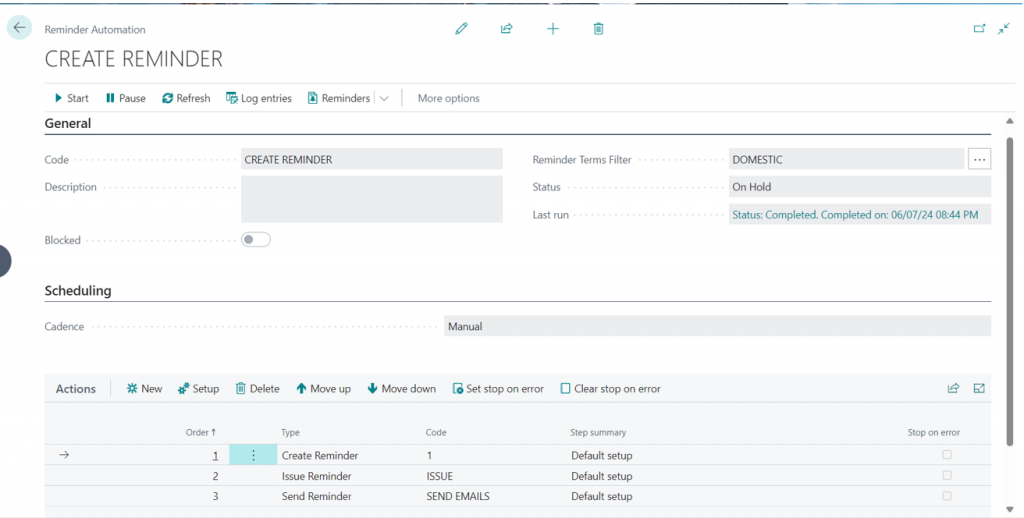Click the trash delete icon in header
Viewport: 1024px width, 518px height.
coord(598,29)
